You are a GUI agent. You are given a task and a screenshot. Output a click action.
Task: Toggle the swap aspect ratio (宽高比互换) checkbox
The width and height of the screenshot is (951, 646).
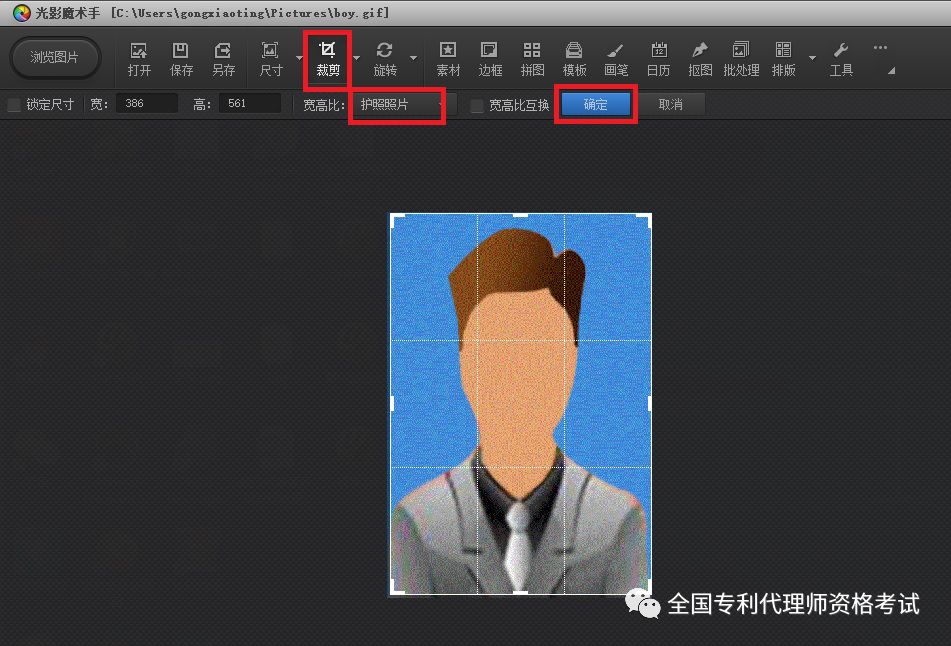pyautogui.click(x=477, y=105)
